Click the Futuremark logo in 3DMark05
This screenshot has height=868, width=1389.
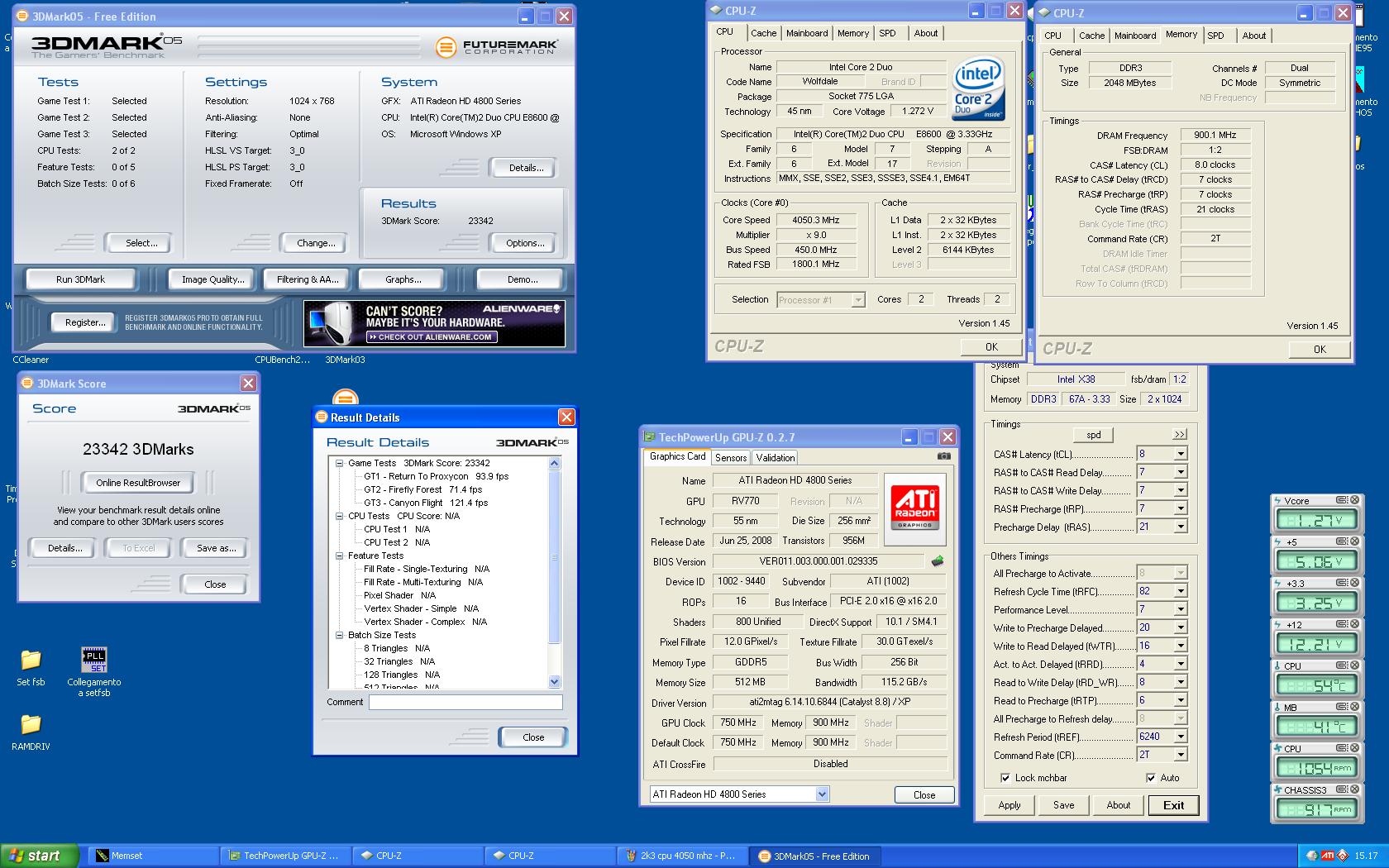[496, 47]
